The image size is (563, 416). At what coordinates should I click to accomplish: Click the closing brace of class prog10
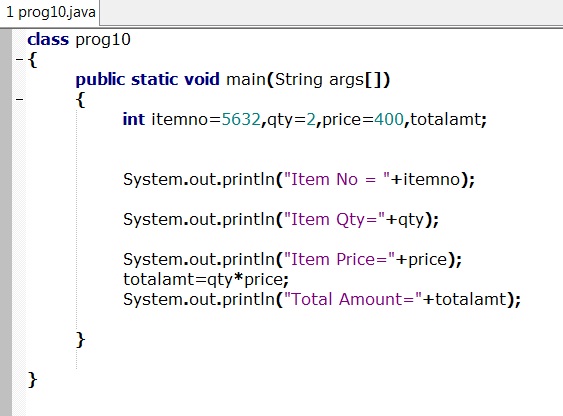(x=32, y=379)
